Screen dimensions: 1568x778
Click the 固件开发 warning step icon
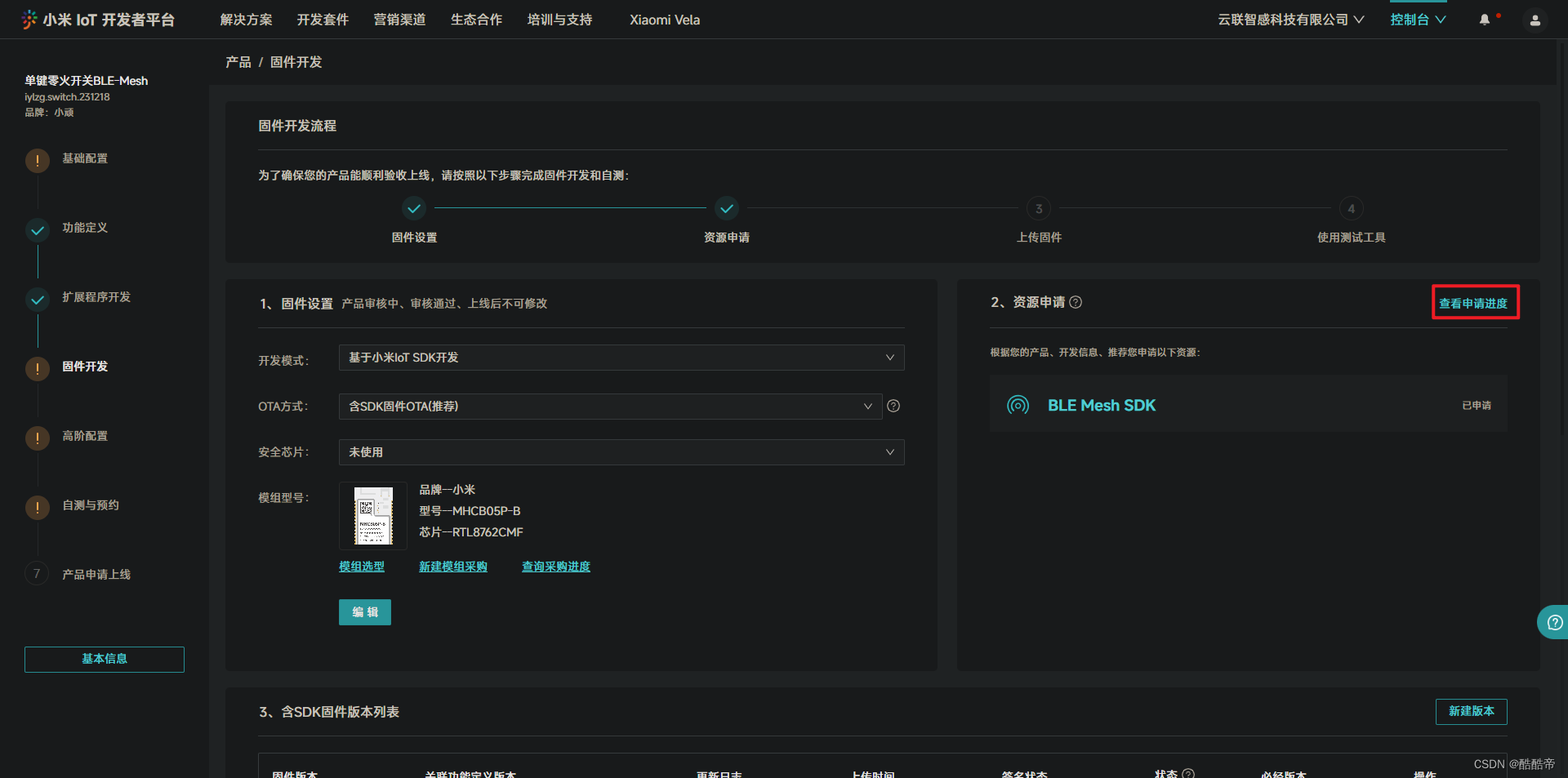[x=38, y=369]
